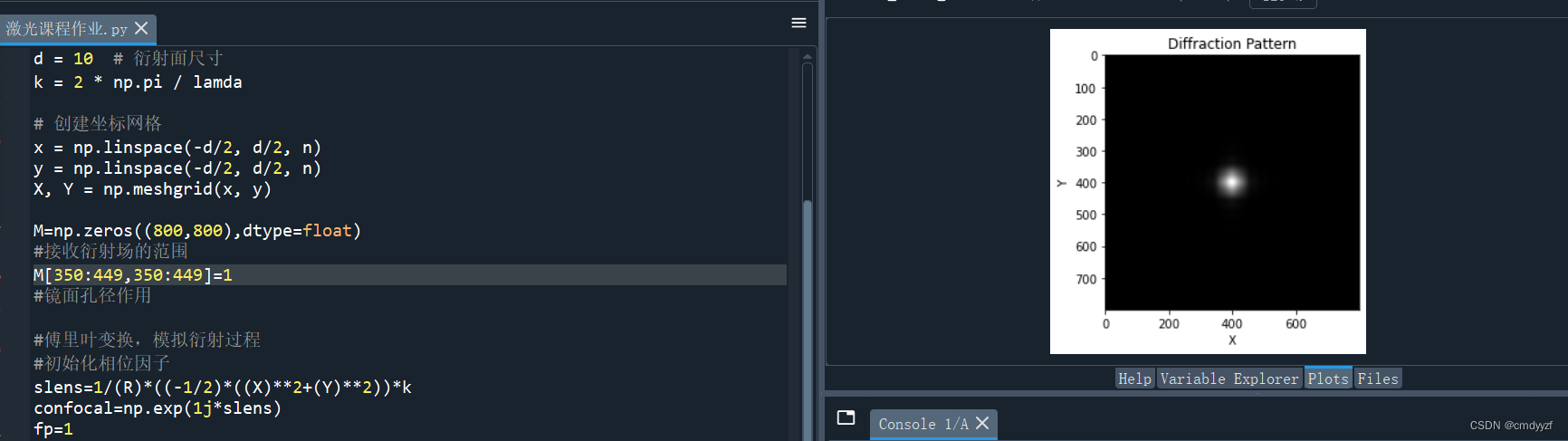Click the X, Y = np.meshgrid(x, y) line
Image resolution: width=1568 pixels, height=441 pixels.
tap(152, 189)
